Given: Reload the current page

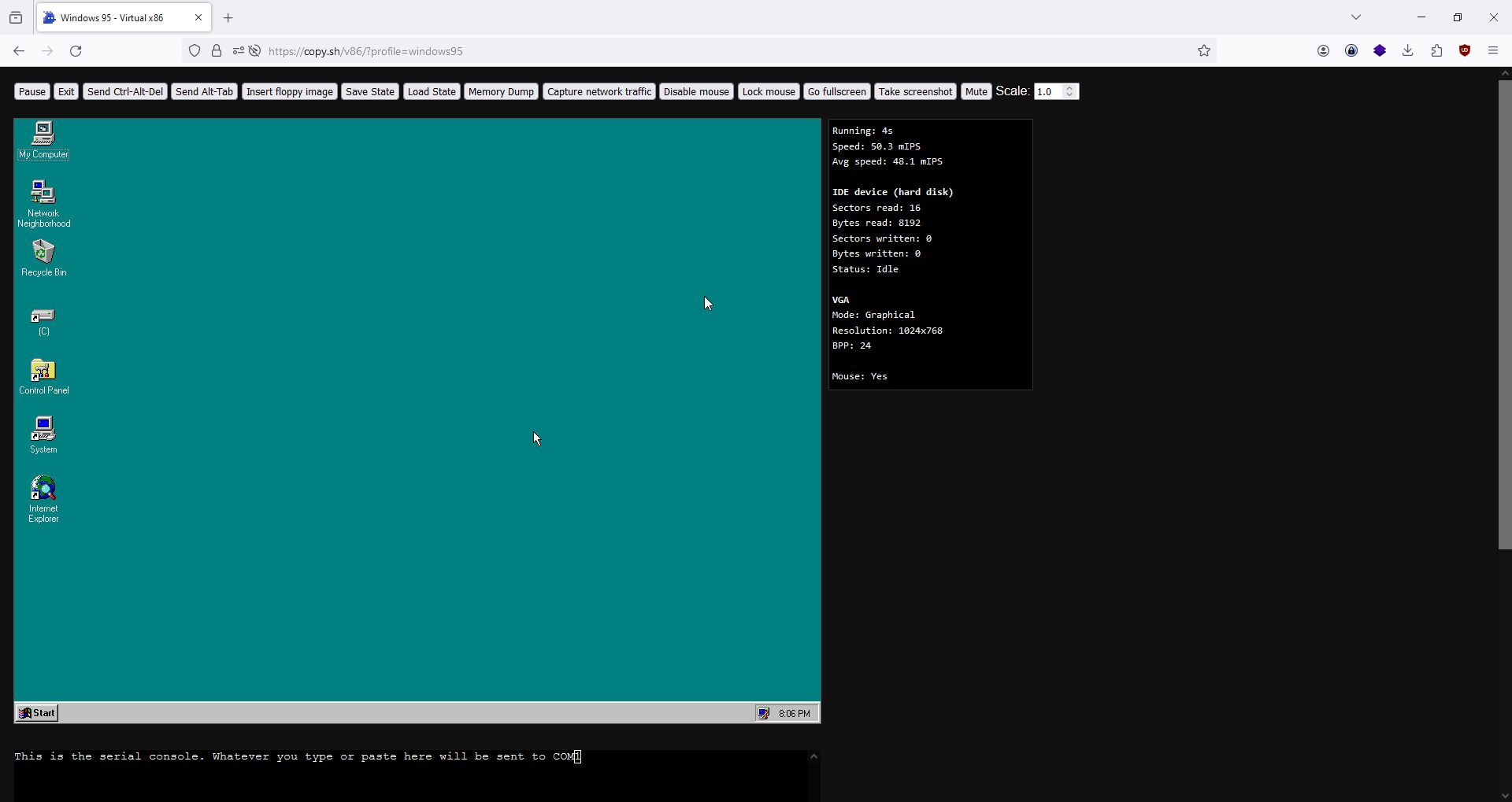Looking at the screenshot, I should tap(76, 51).
